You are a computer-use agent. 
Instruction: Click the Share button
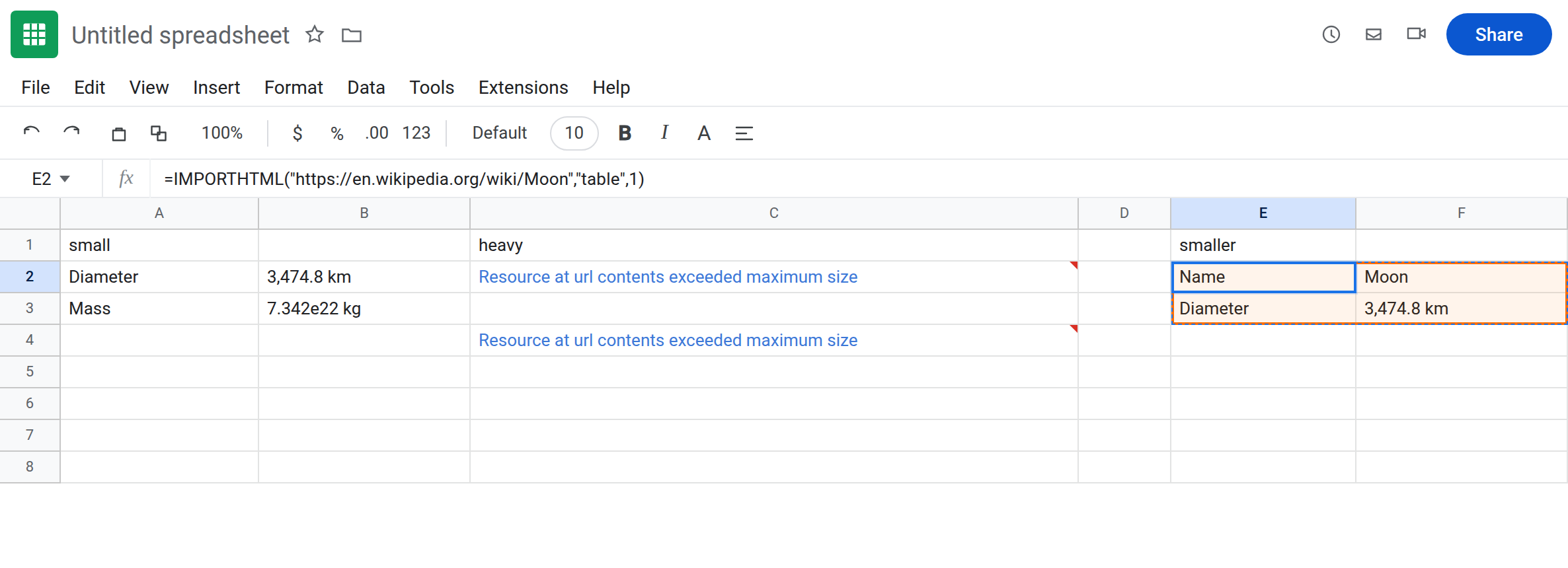(1499, 34)
